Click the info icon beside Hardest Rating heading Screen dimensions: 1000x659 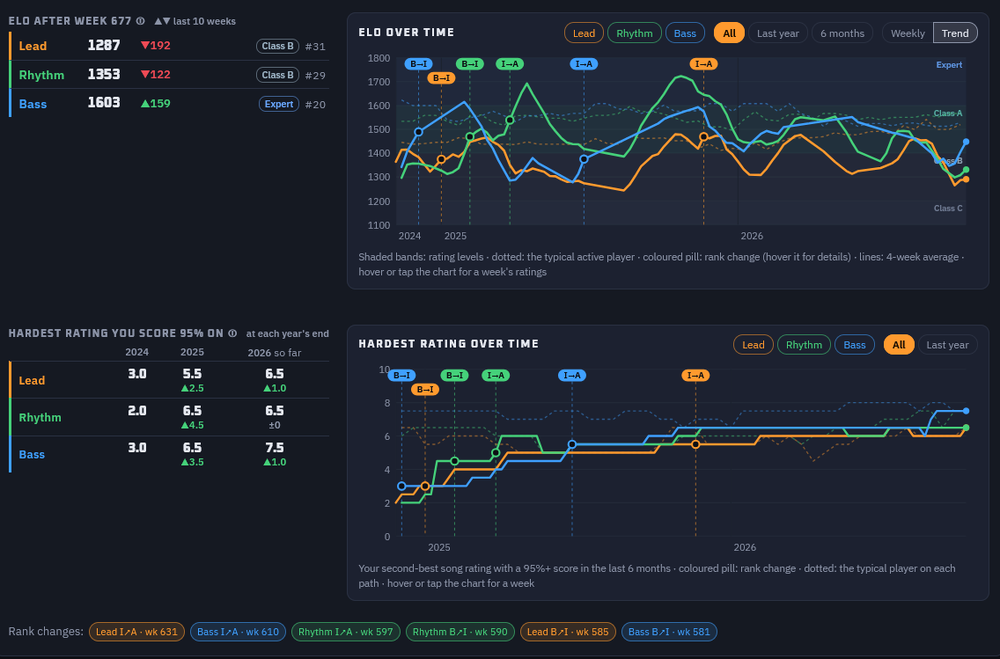[233, 333]
